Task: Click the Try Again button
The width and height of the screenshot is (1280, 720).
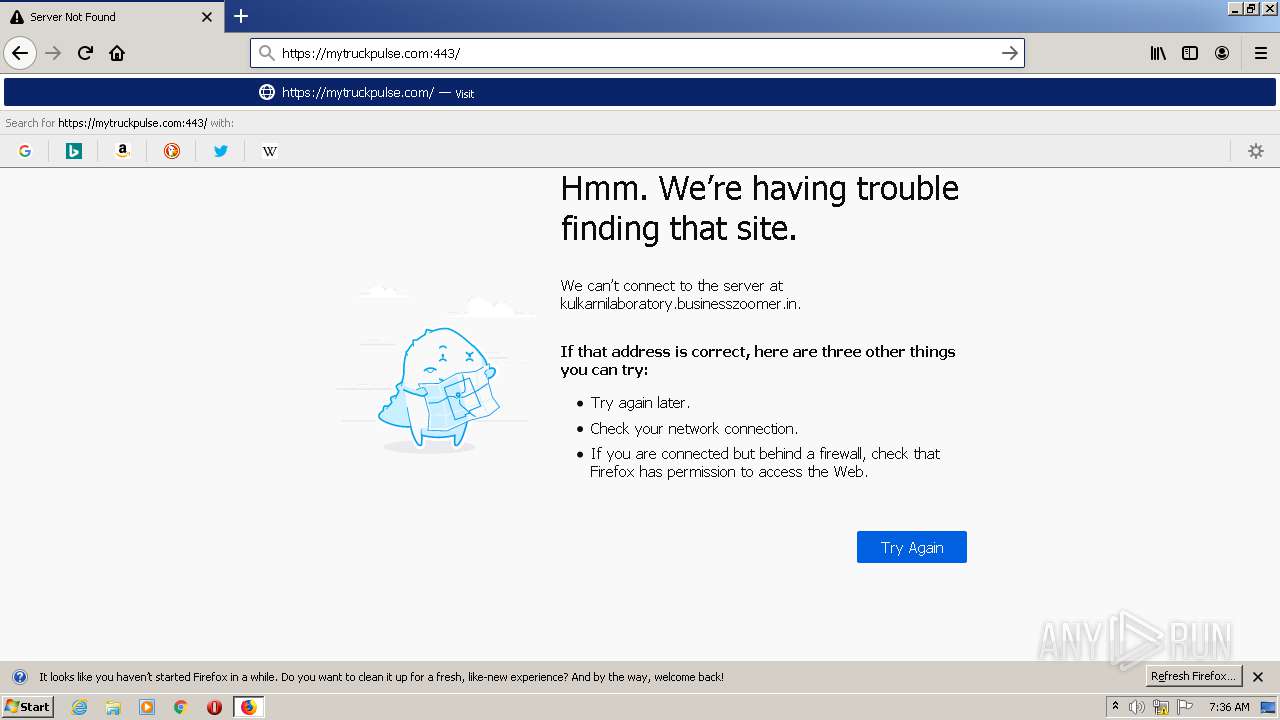Action: point(912,547)
